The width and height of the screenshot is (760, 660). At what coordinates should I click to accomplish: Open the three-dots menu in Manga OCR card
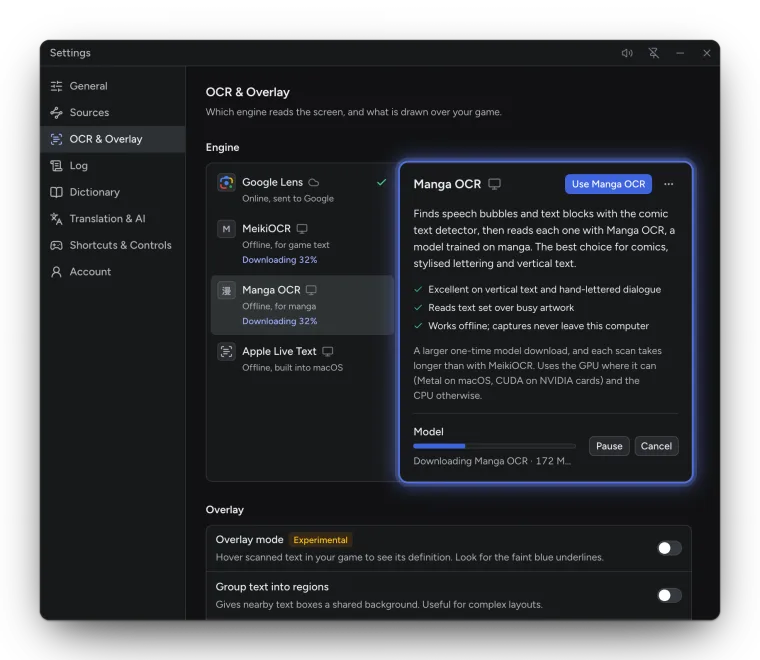668,184
